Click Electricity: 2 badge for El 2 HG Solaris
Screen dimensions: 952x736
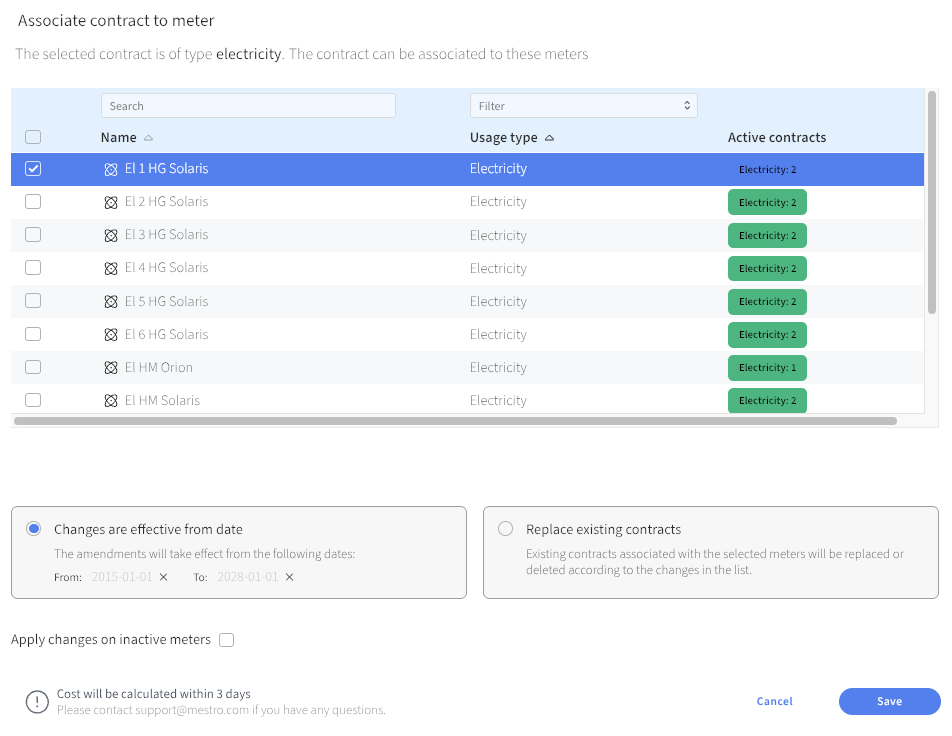(767, 202)
